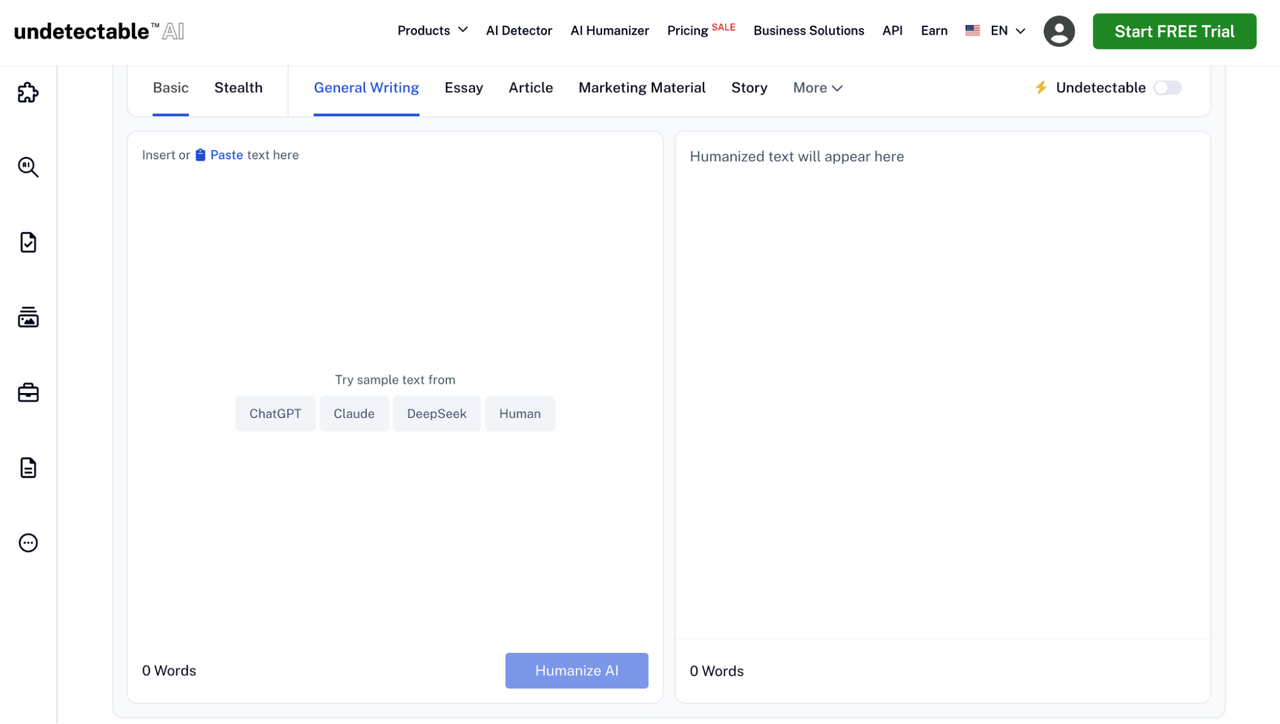The height and width of the screenshot is (724, 1280).
Task: Click the '0 Words' count under output panel
Action: tap(717, 671)
